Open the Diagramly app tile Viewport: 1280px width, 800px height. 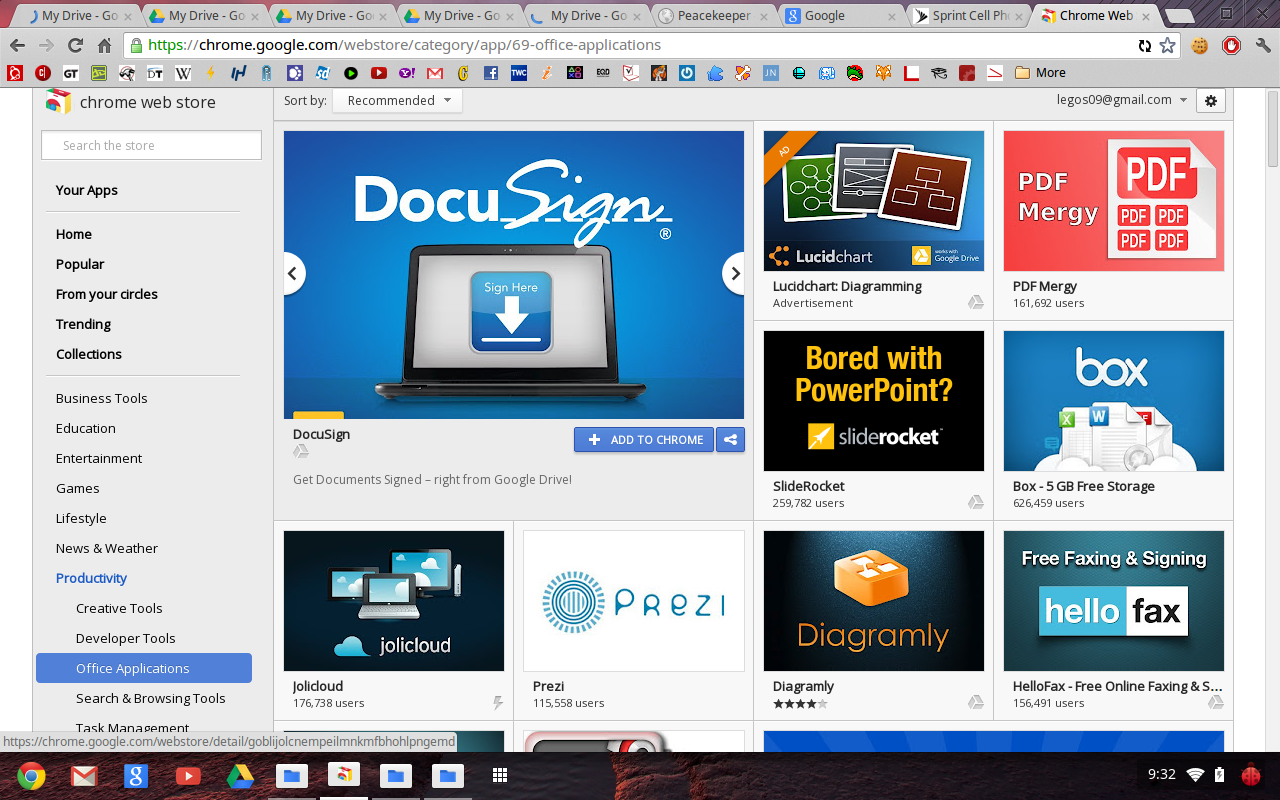click(874, 620)
